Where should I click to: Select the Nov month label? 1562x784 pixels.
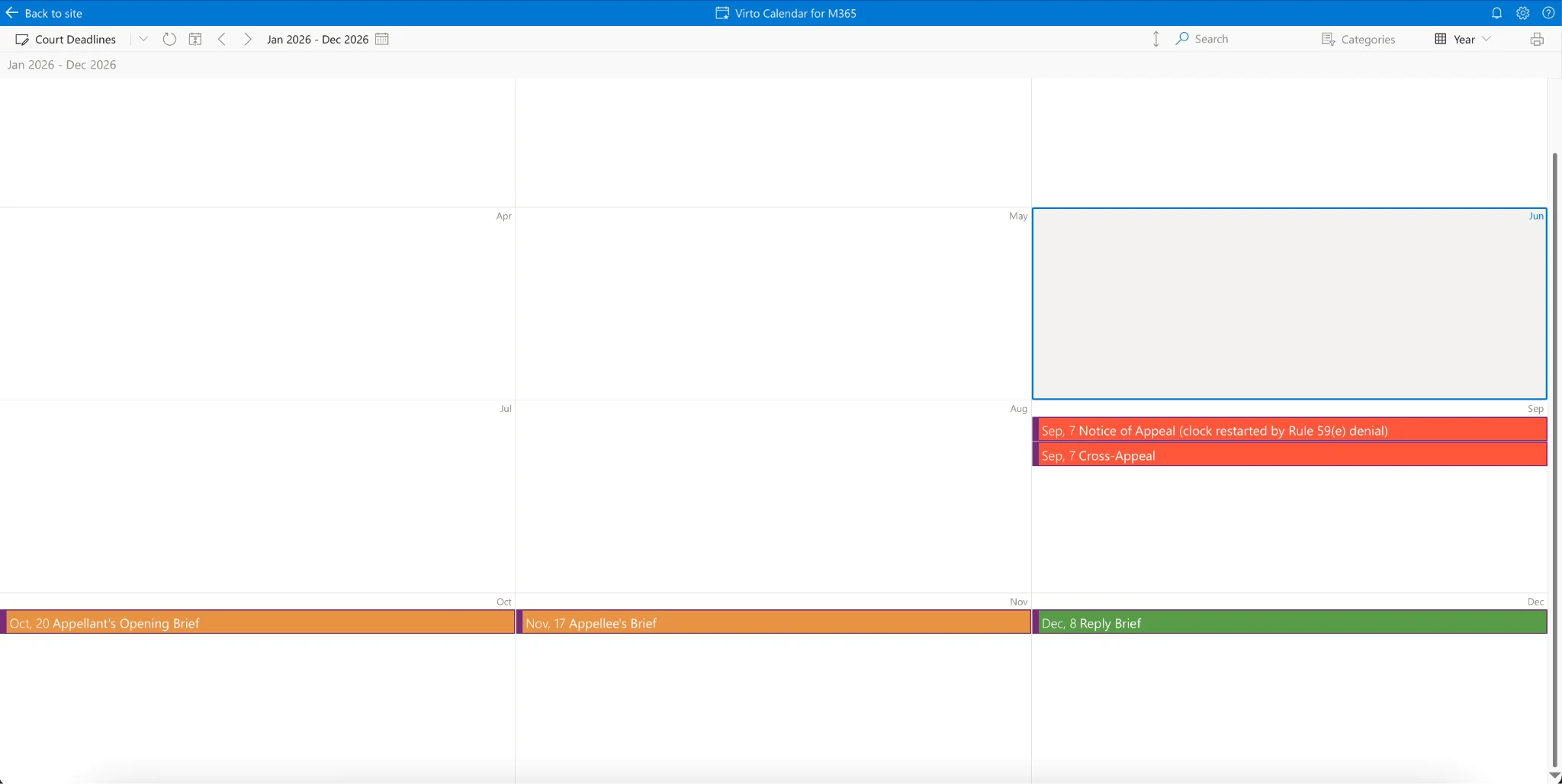click(1019, 601)
